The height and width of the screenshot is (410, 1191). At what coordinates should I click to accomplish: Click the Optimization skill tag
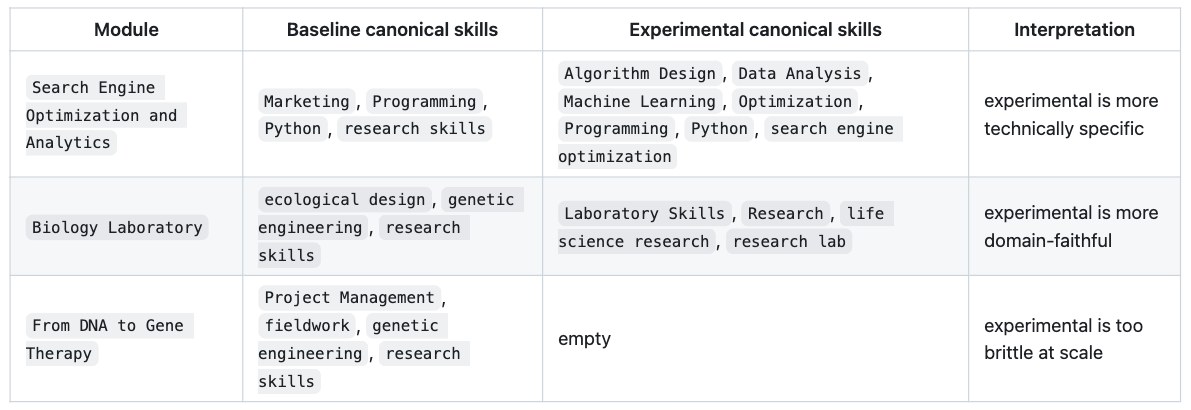tap(795, 101)
